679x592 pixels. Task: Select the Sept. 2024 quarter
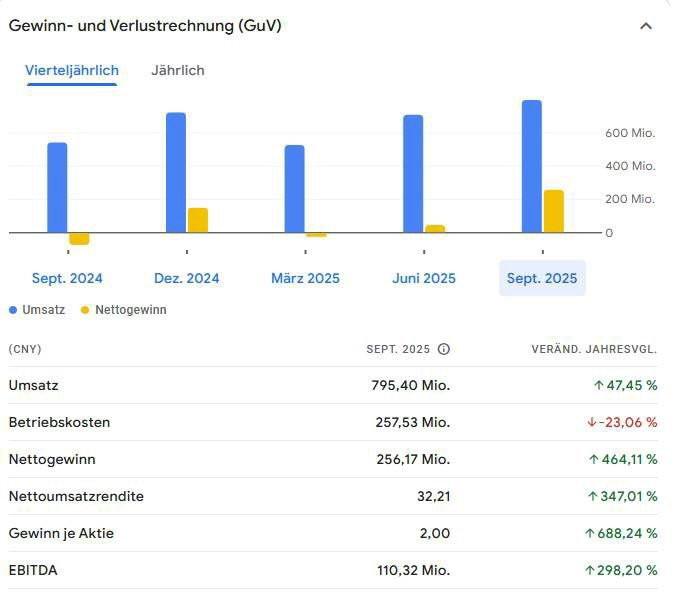[x=67, y=278]
